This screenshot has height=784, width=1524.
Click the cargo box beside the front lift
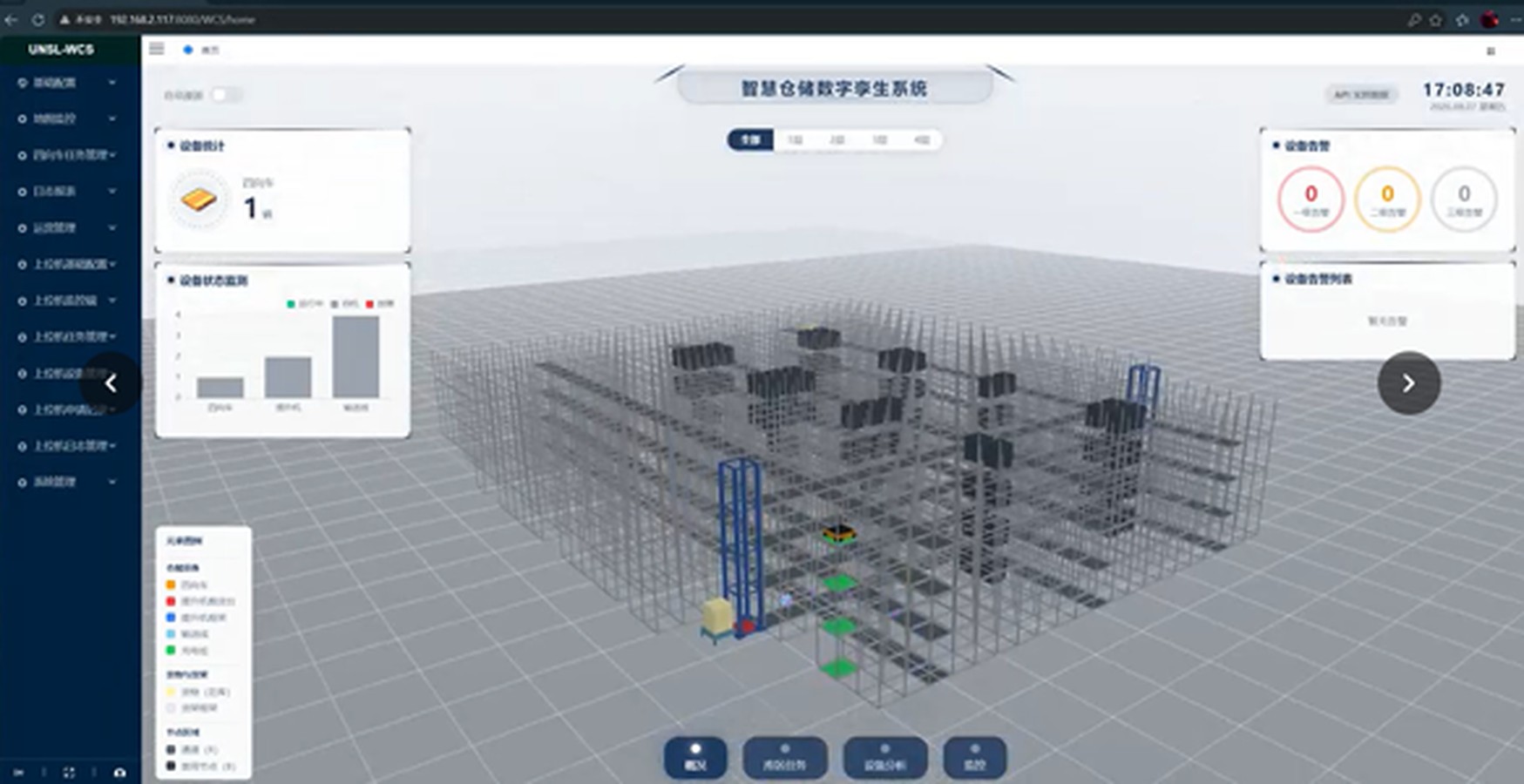(x=717, y=618)
